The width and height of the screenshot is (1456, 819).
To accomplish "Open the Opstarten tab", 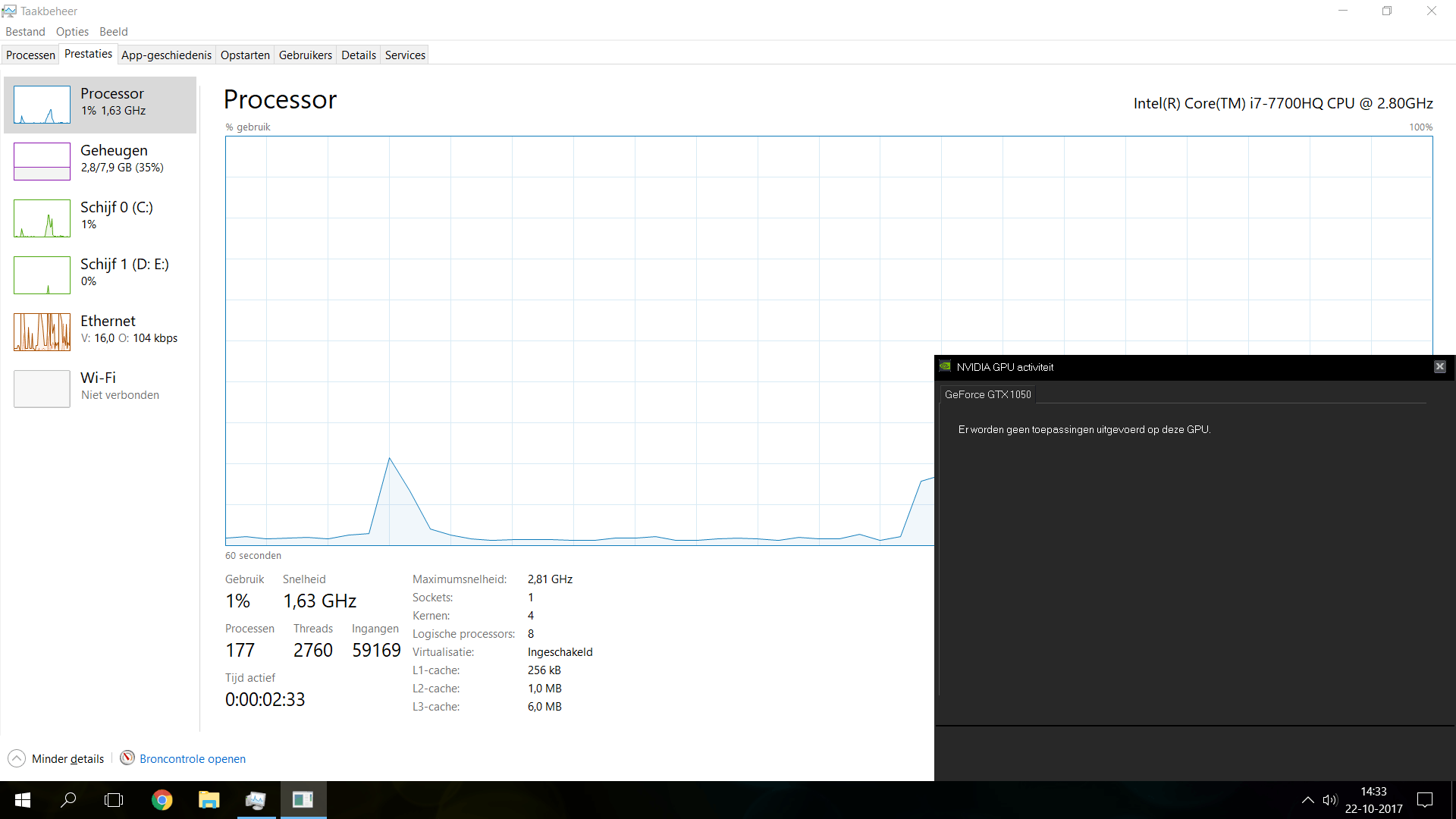I will 245,55.
